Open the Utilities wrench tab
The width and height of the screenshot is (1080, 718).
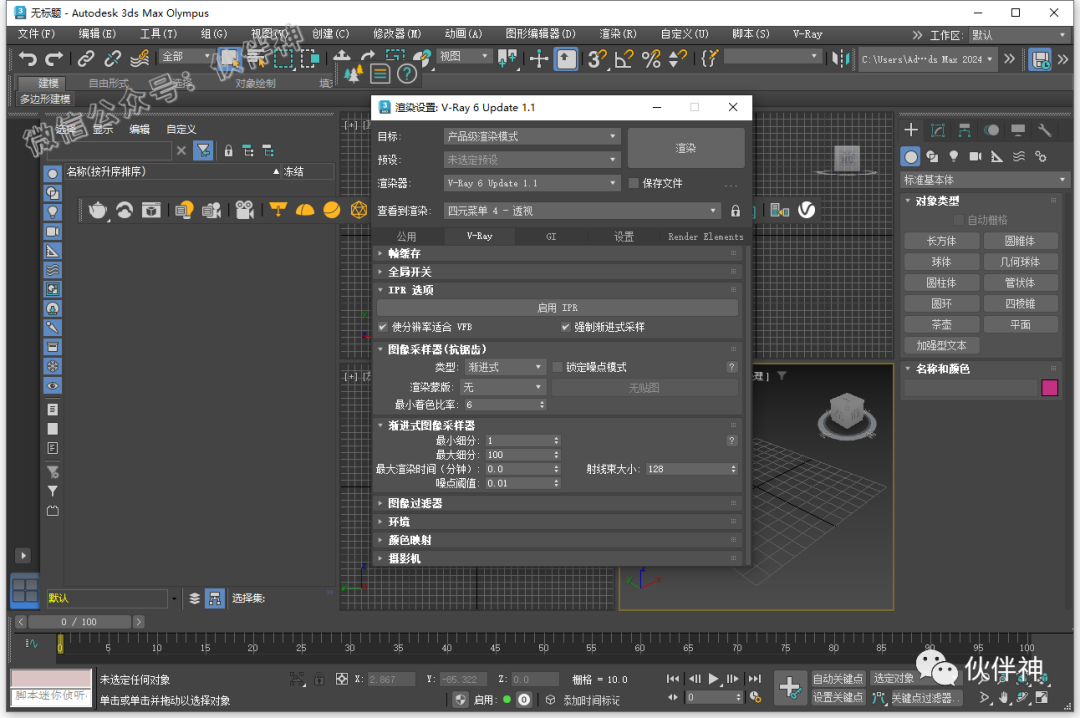coord(1045,130)
